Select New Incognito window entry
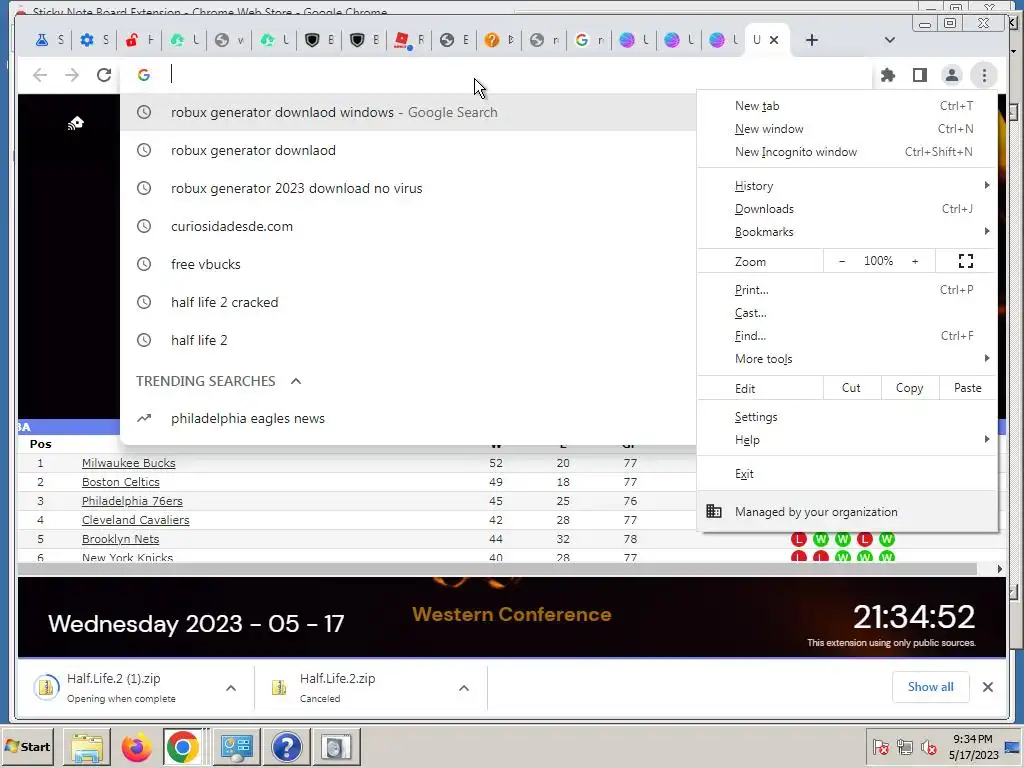1024x768 pixels. [847, 152]
